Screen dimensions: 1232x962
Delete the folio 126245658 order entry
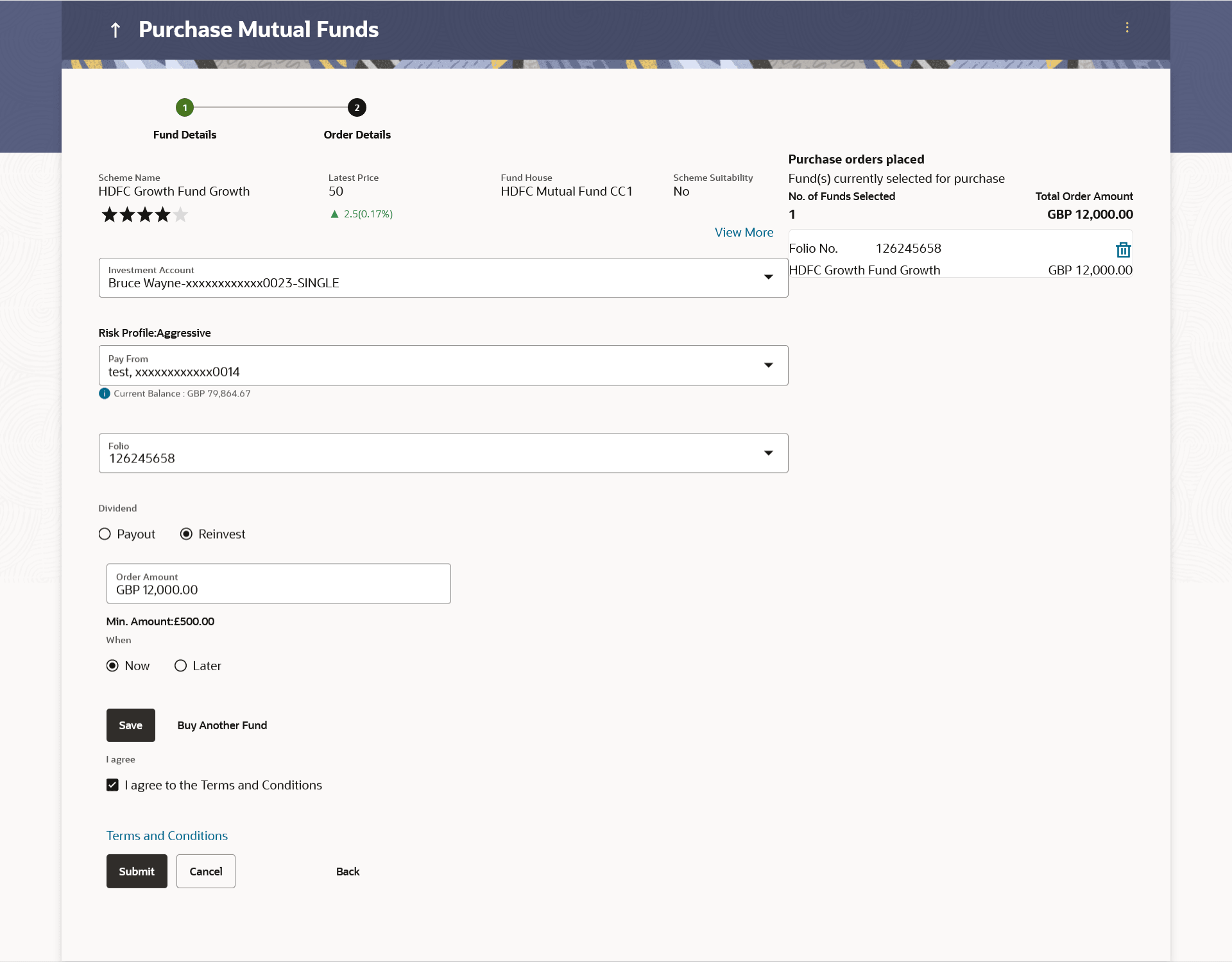(1123, 249)
